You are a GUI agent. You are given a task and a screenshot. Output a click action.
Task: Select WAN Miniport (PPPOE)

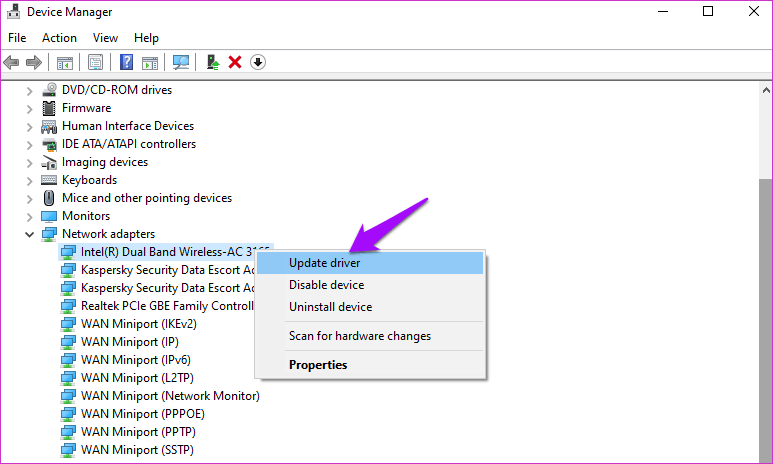[142, 414]
